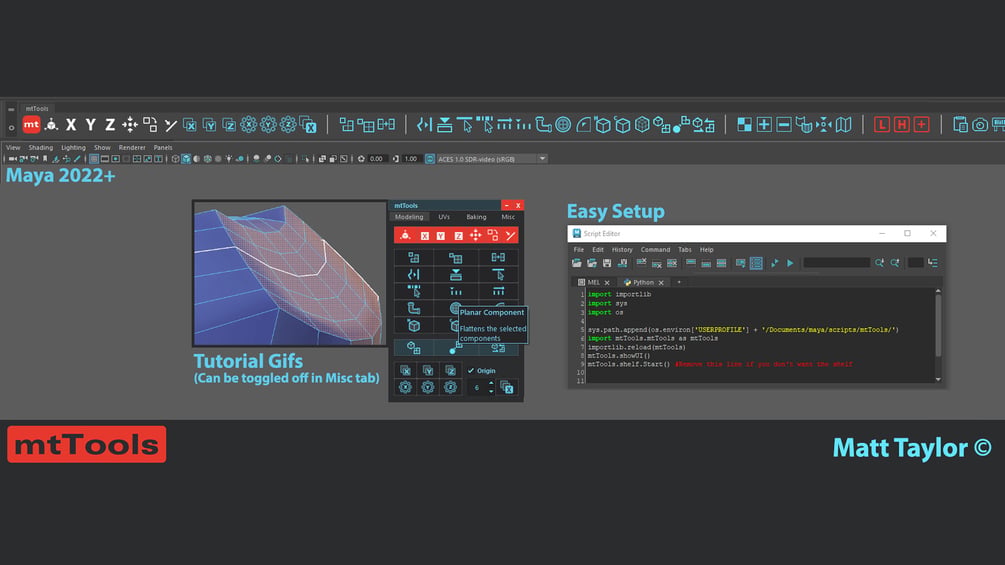The width and height of the screenshot is (1005, 565).
Task: Click the red Y button in mtTools panel
Action: point(441,236)
